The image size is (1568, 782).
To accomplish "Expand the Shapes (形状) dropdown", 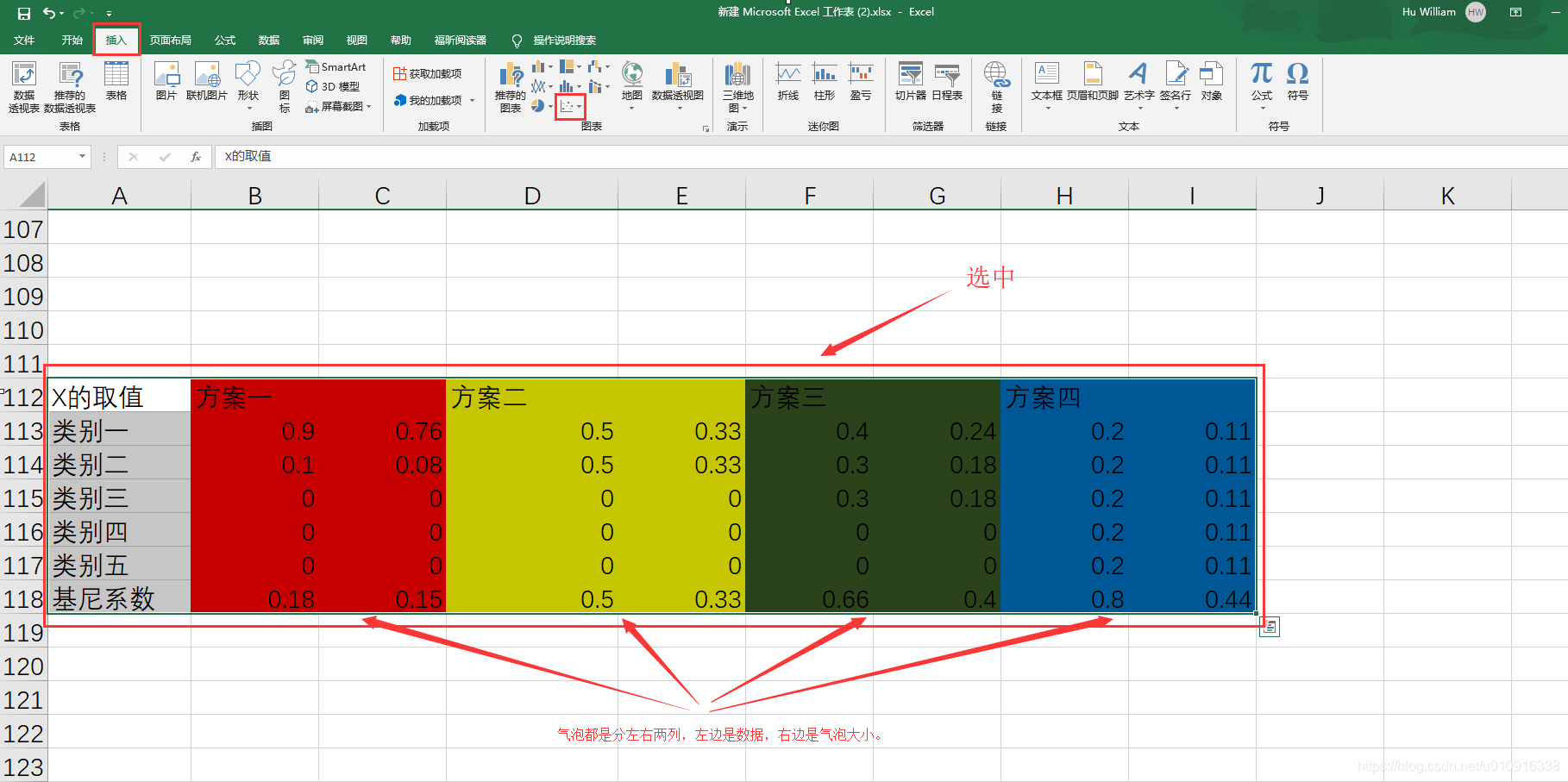I will (x=249, y=109).
